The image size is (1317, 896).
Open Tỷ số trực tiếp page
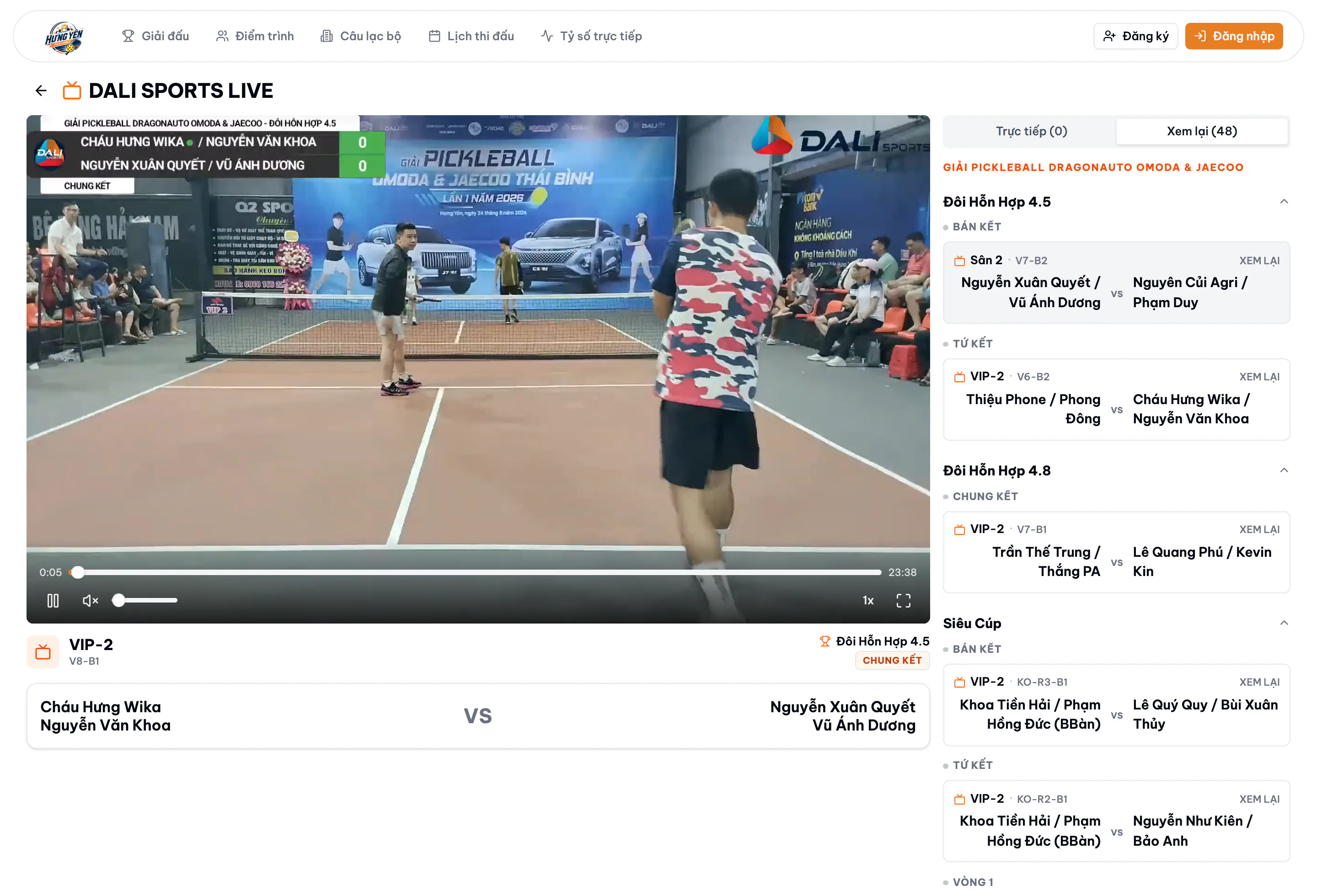pos(591,36)
